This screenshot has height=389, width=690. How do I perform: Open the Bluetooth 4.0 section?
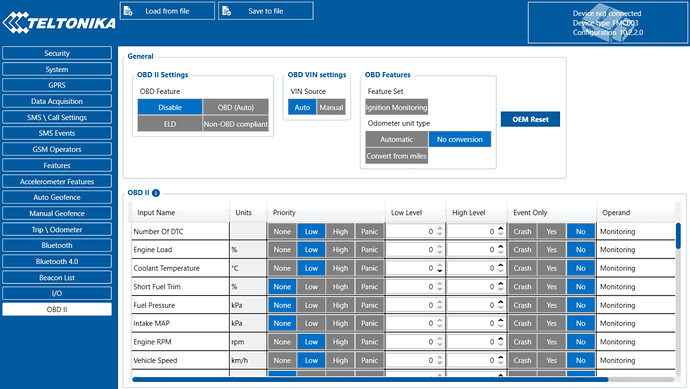pyautogui.click(x=57, y=261)
